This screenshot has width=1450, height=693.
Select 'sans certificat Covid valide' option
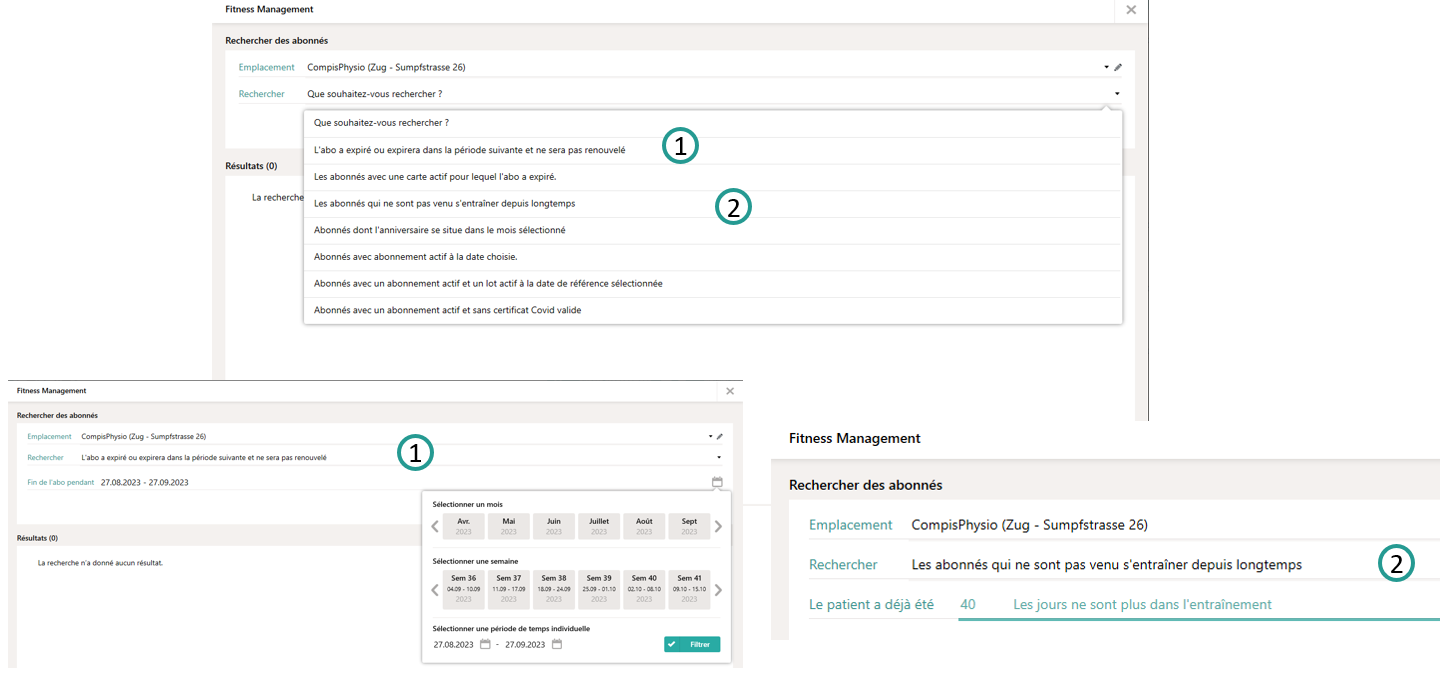[447, 311]
